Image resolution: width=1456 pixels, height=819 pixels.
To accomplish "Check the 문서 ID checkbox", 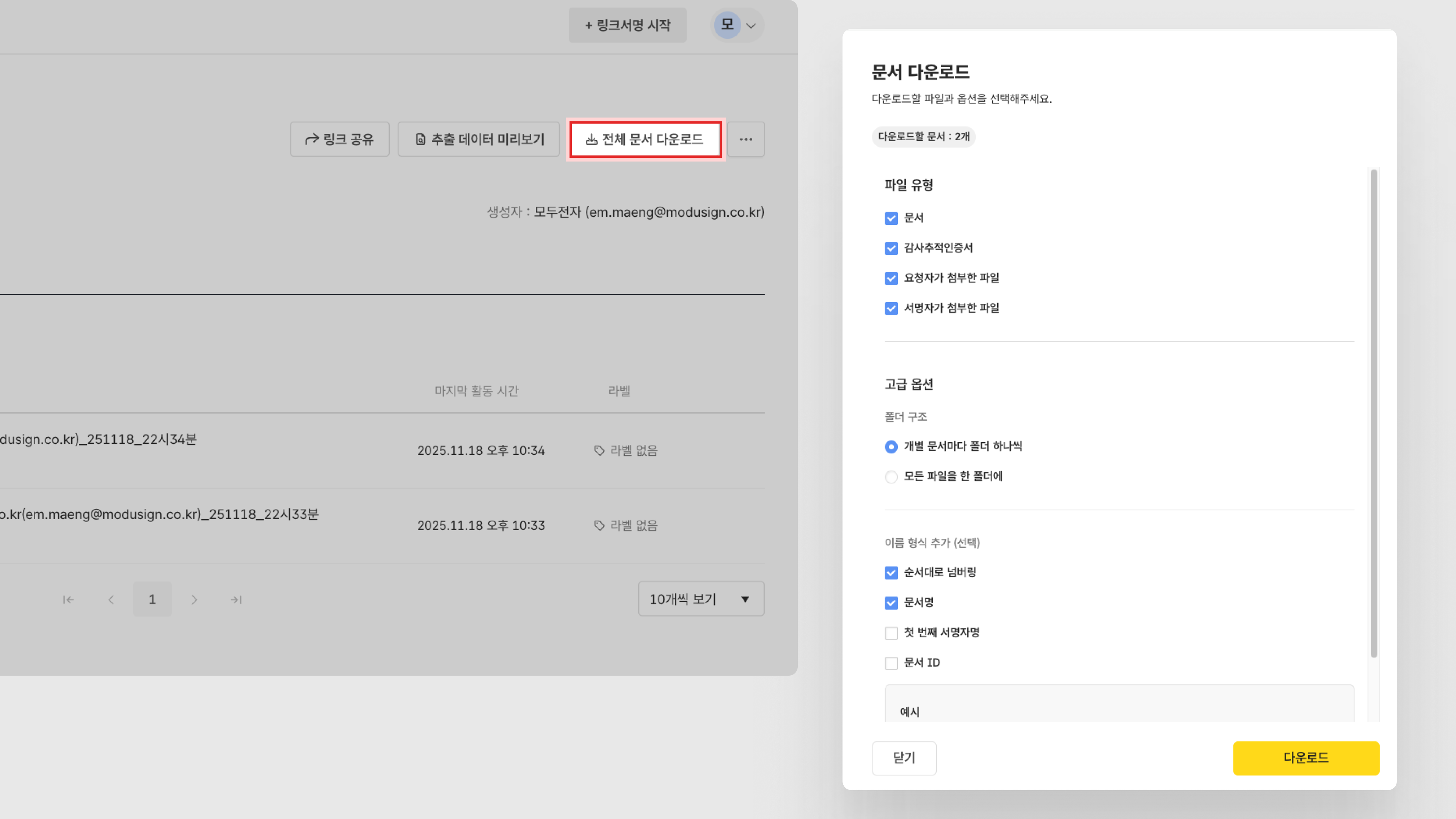I will pos(891,663).
